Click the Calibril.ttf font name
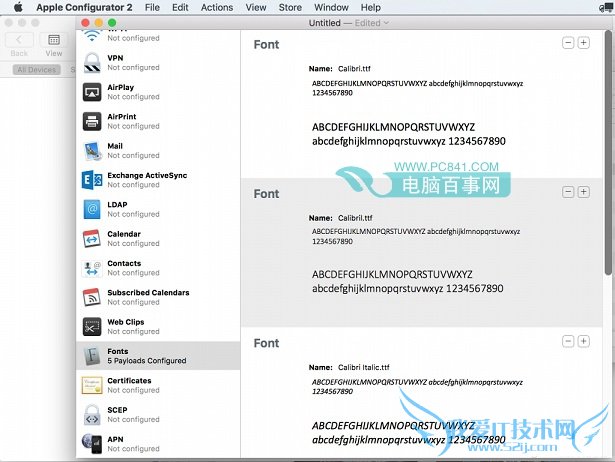 (x=355, y=218)
